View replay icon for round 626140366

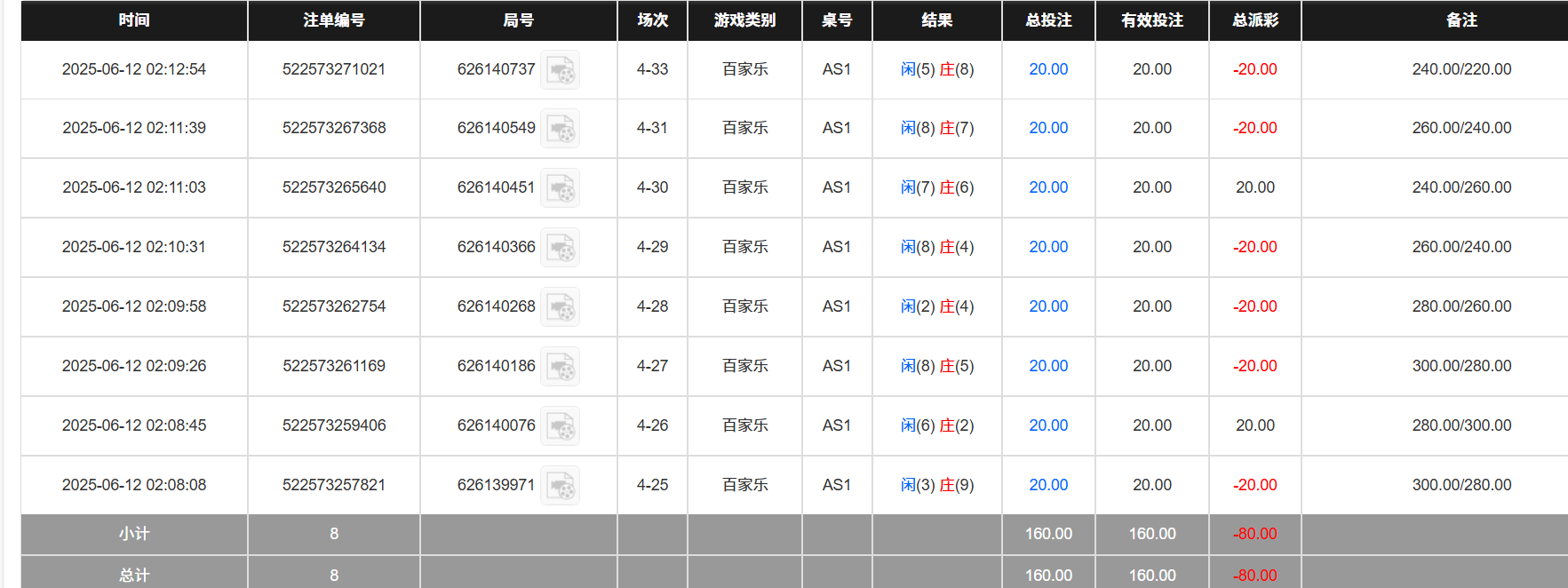pyautogui.click(x=560, y=248)
